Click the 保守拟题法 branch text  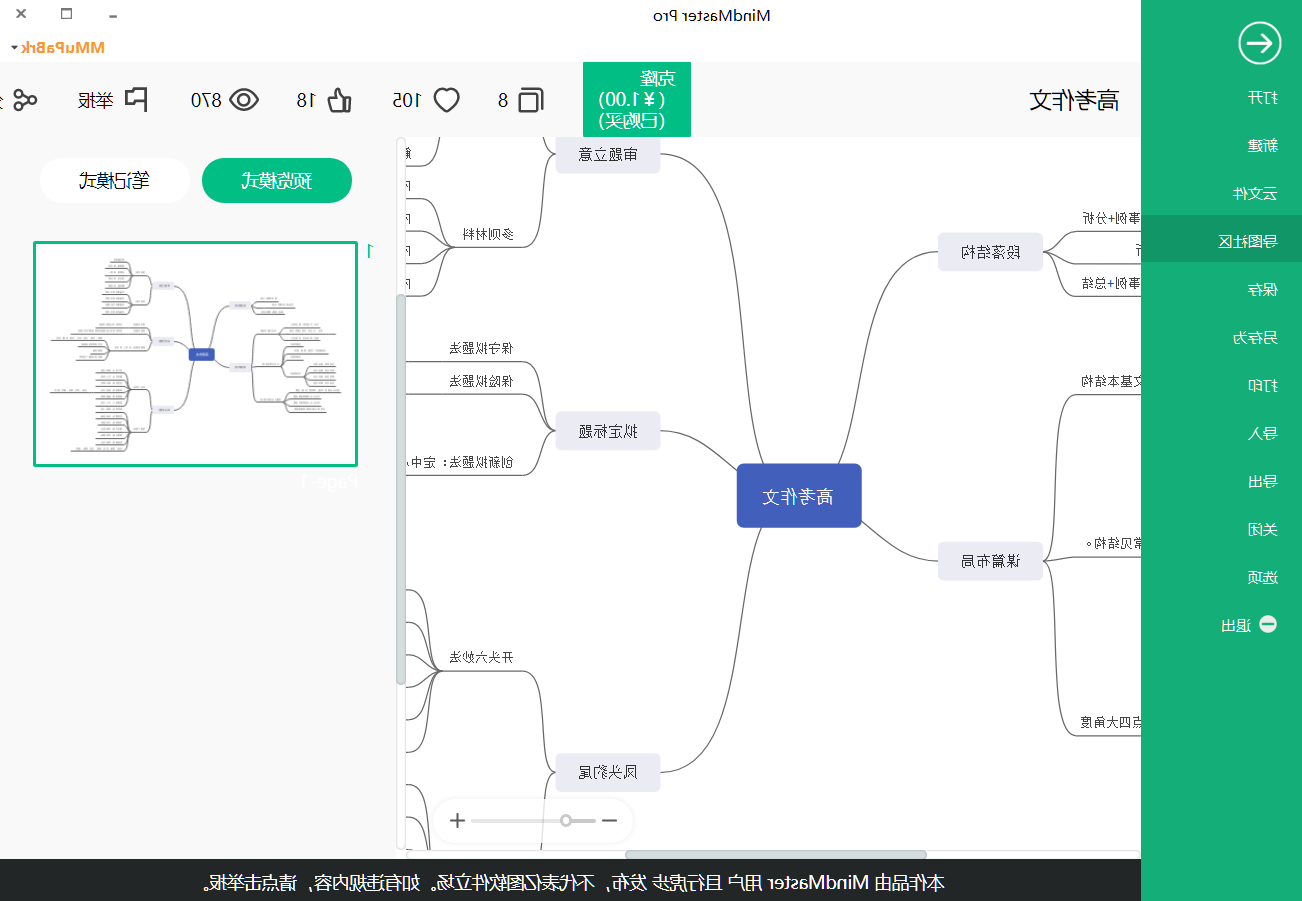tap(481, 348)
